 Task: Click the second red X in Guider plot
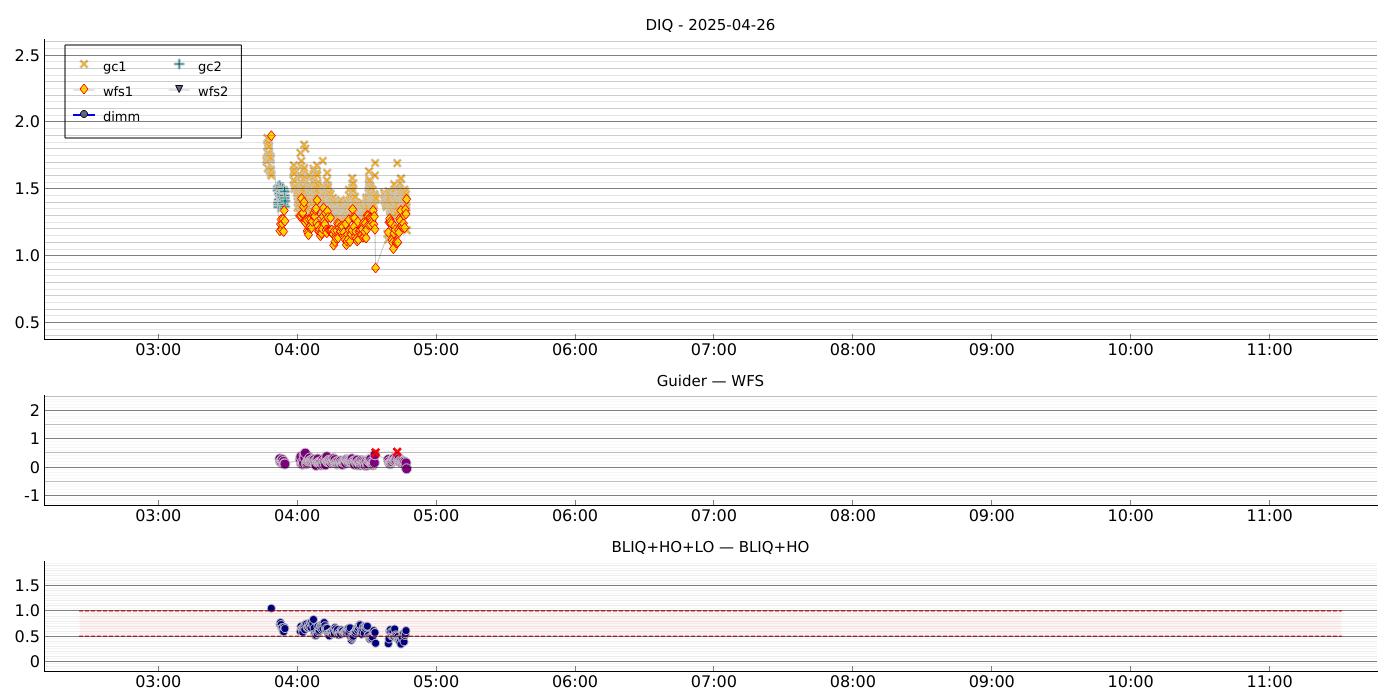coord(397,452)
